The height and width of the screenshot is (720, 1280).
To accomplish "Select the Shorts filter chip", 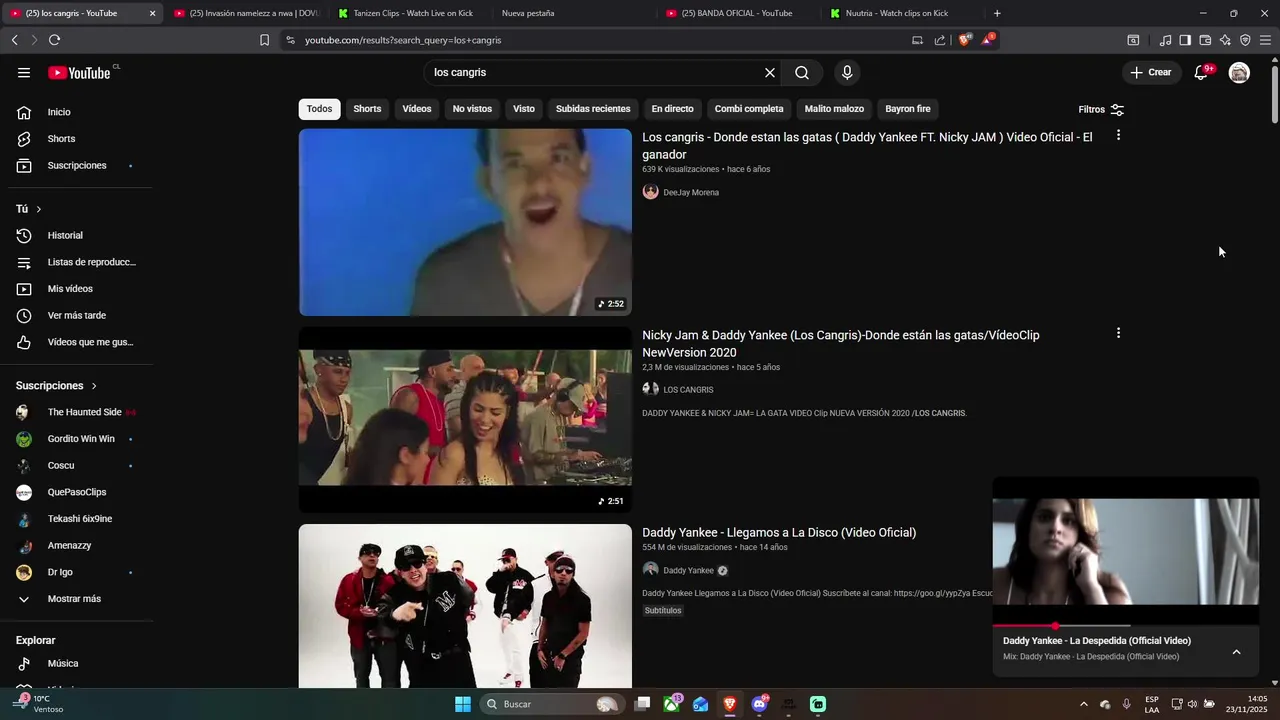I will 367,109.
